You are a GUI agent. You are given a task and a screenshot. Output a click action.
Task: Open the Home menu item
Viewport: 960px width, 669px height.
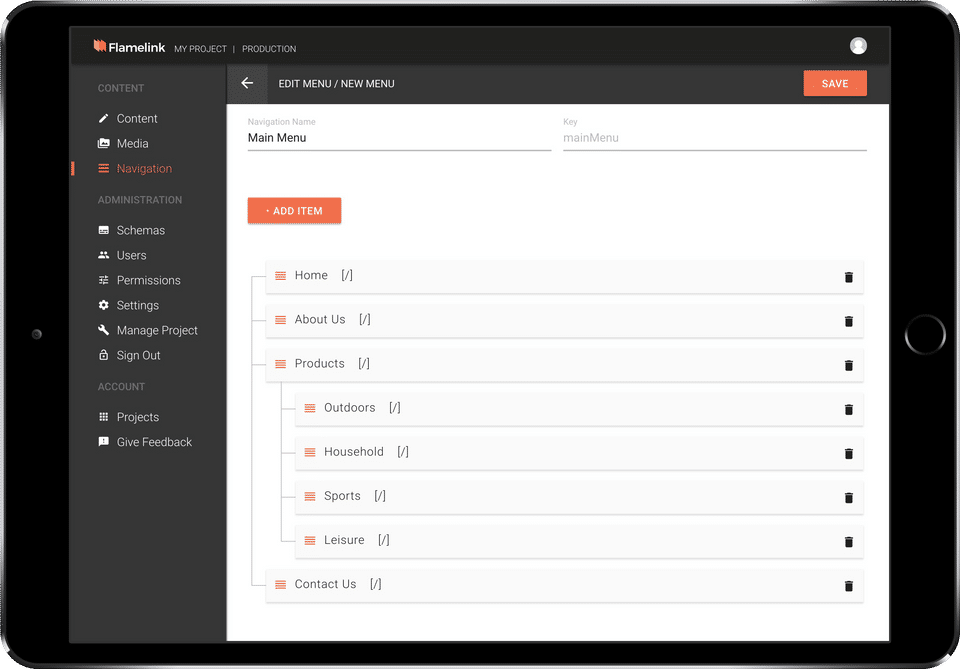pyautogui.click(x=564, y=277)
